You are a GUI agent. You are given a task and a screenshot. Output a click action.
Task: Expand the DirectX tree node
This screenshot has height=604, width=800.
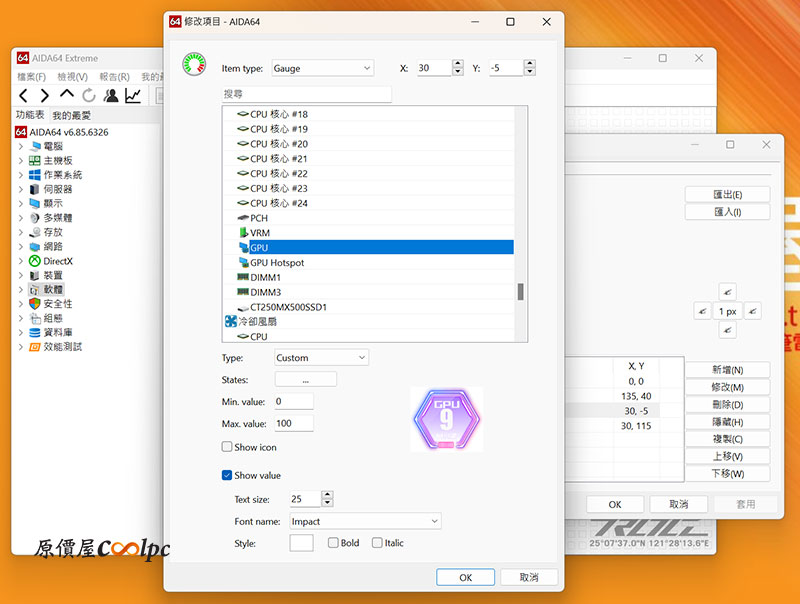click(x=21, y=261)
